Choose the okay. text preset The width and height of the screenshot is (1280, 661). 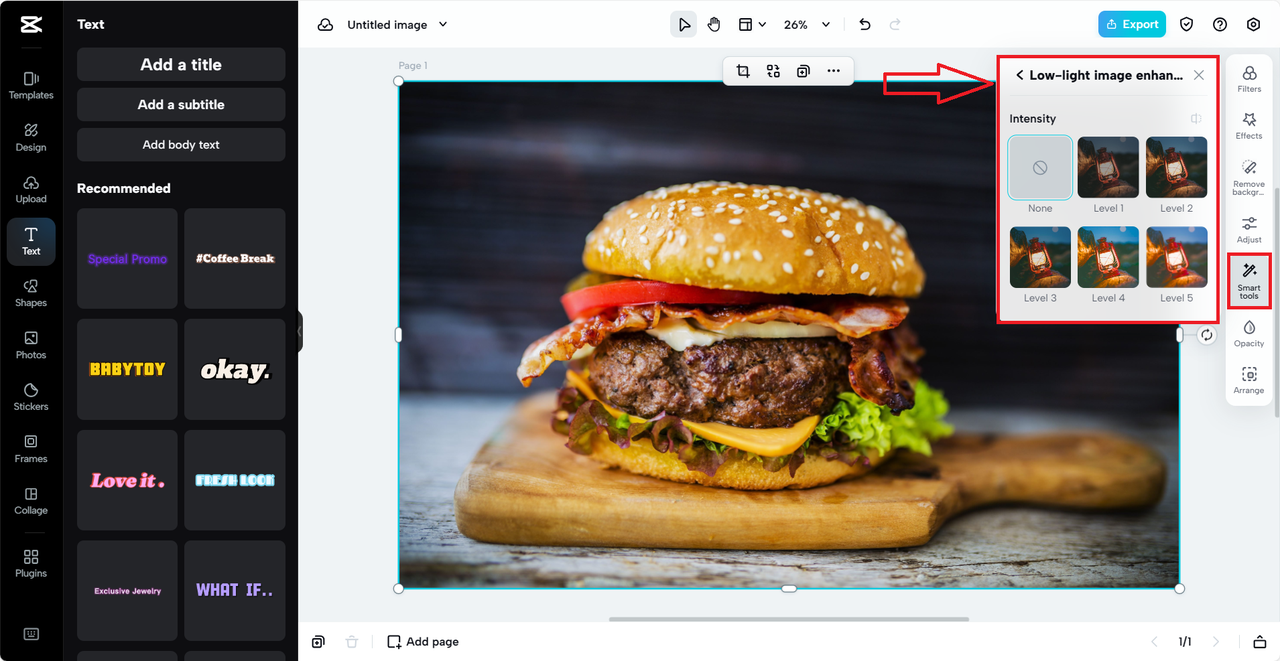[235, 369]
